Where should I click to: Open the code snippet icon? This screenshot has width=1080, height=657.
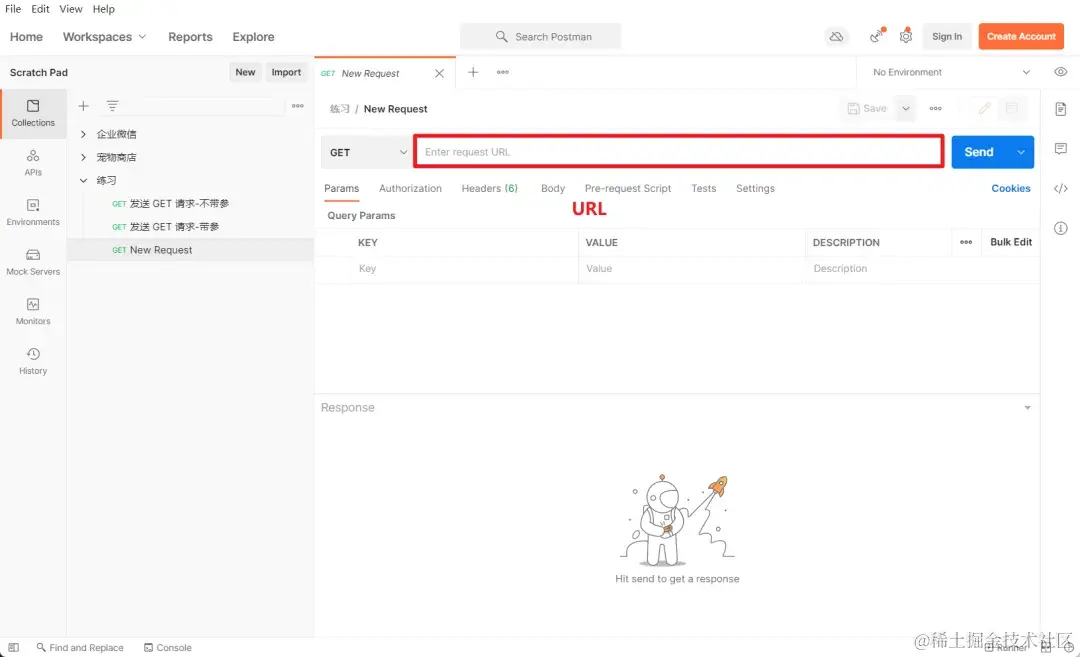tap(1061, 189)
